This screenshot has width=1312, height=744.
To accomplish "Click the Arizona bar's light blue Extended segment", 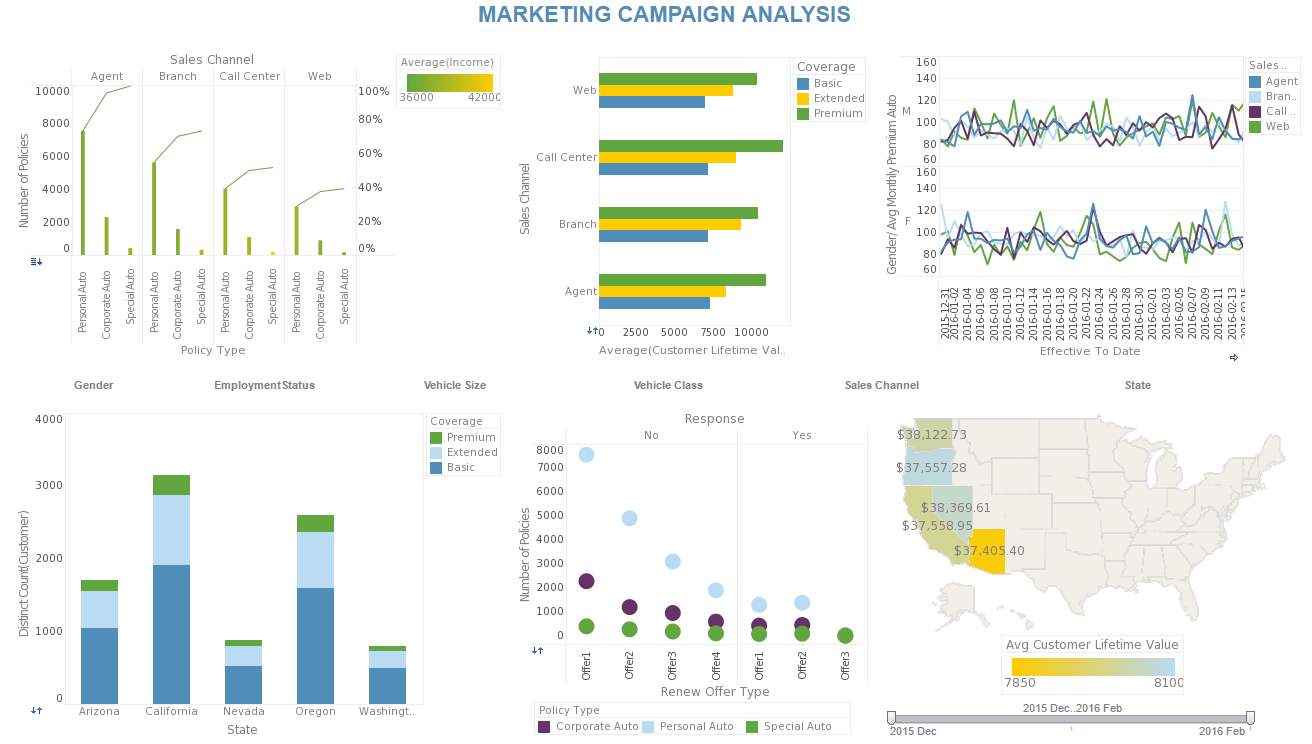I will [99, 609].
